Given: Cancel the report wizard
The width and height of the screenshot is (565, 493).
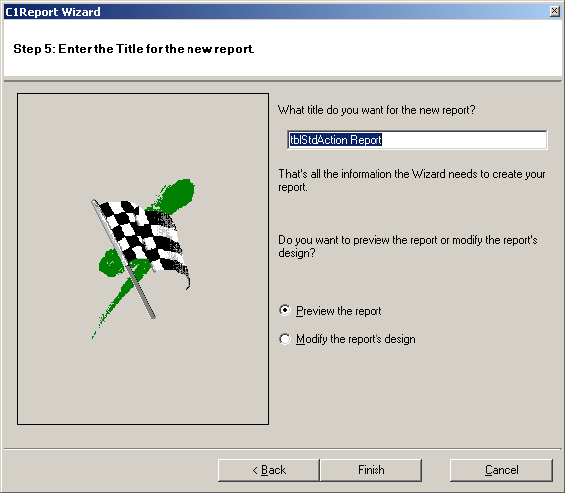Looking at the screenshot, I should point(501,470).
